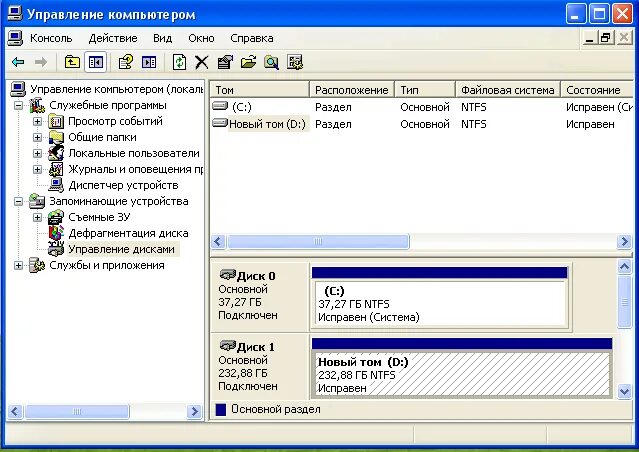Click the Диск 0 drive icon
The height and width of the screenshot is (452, 639).
click(227, 275)
